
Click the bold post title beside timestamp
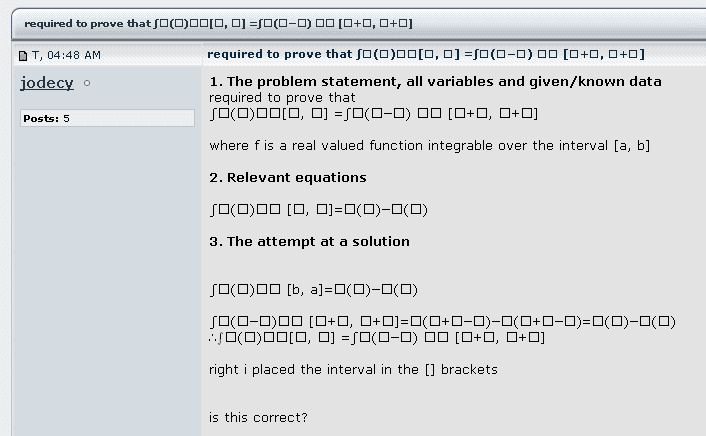[x=425, y=54]
